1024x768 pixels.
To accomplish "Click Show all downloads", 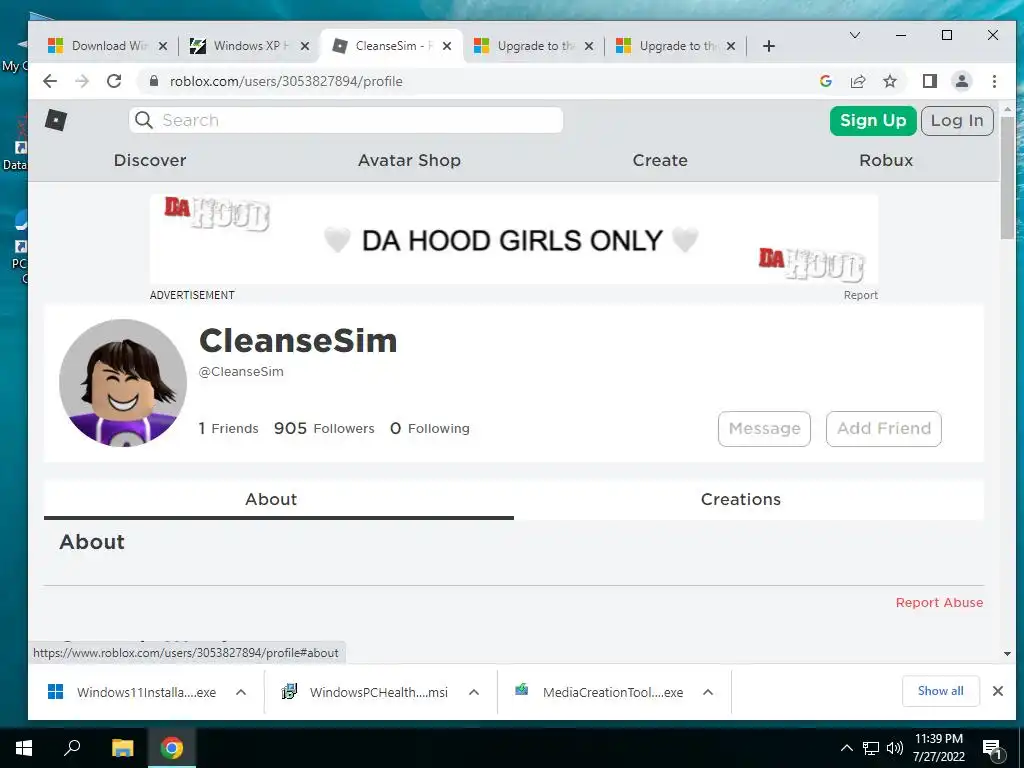I will (940, 691).
